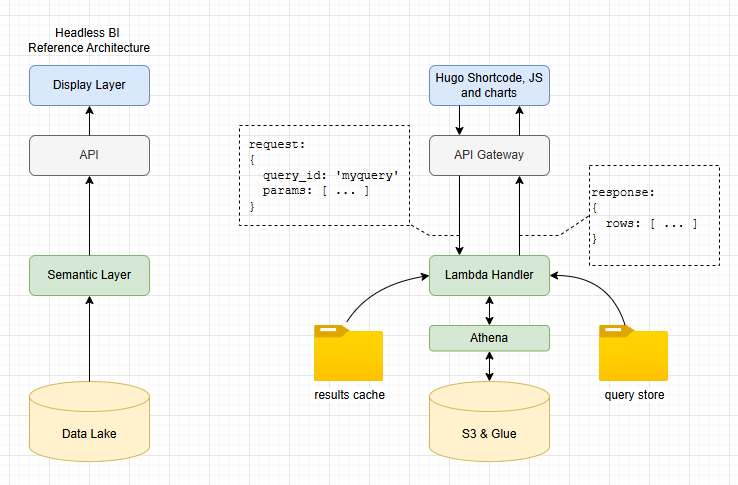Click the results cache folder icon
The height and width of the screenshot is (485, 738).
click(347, 354)
